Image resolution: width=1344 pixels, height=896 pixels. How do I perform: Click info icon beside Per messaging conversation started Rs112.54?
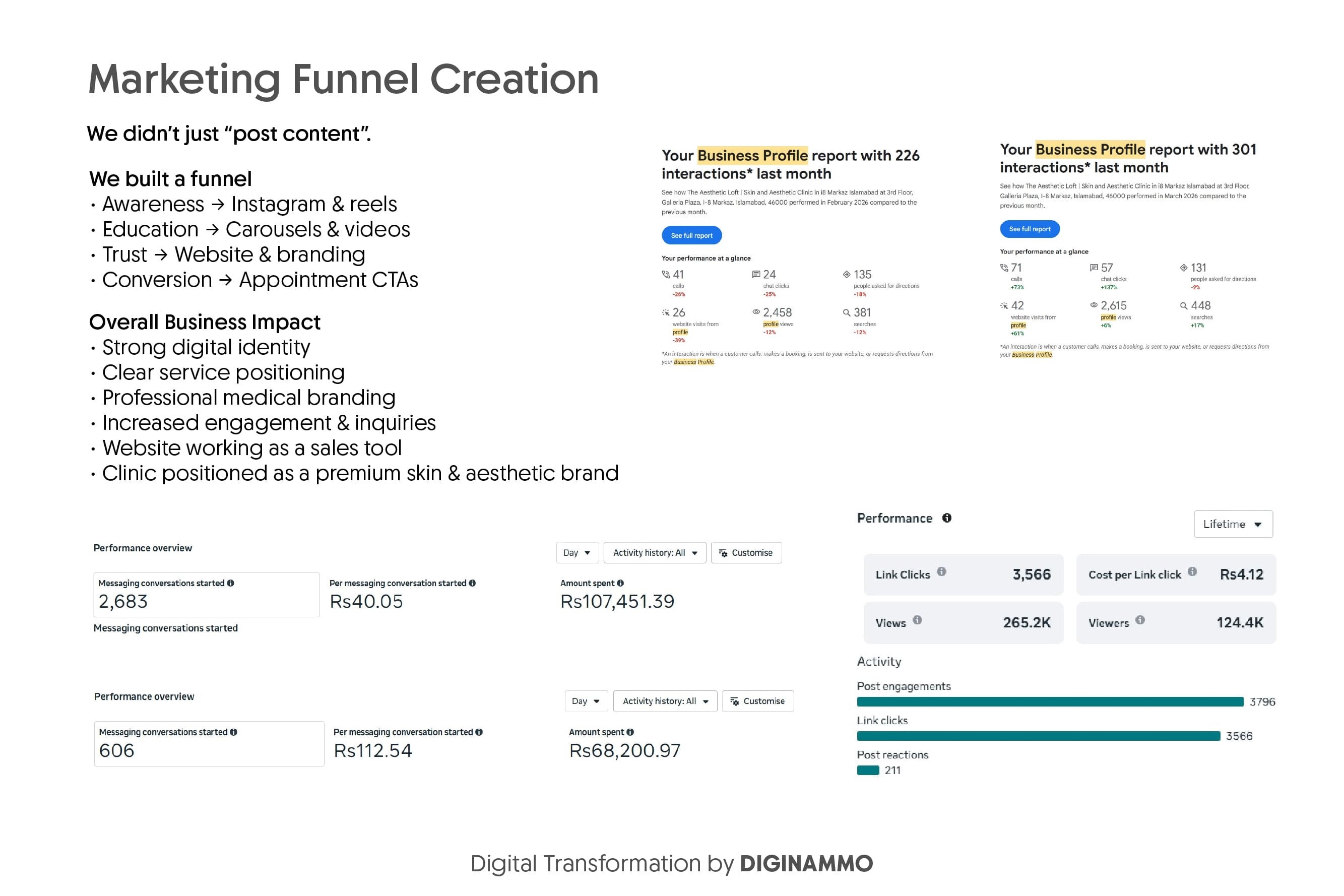point(479,732)
